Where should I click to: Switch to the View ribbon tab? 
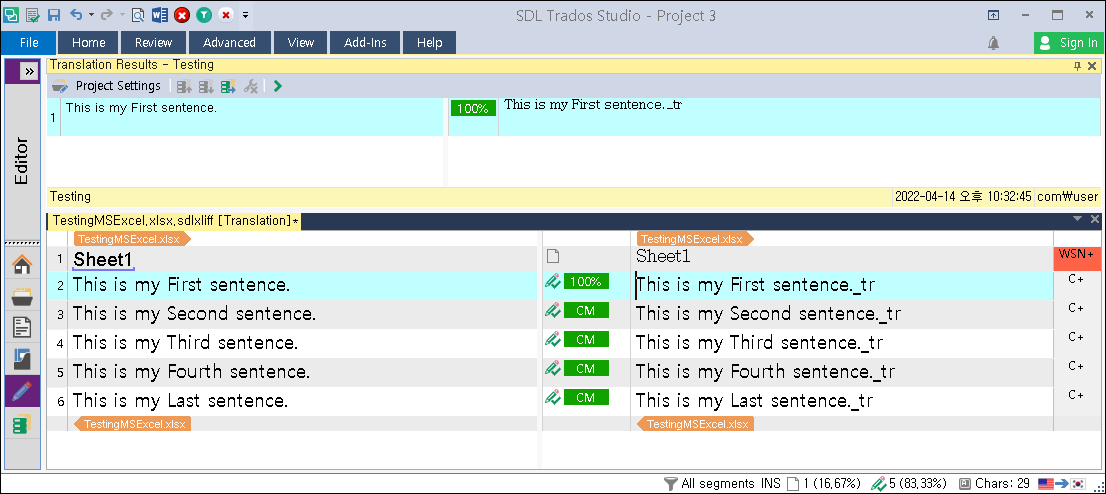pyautogui.click(x=300, y=42)
